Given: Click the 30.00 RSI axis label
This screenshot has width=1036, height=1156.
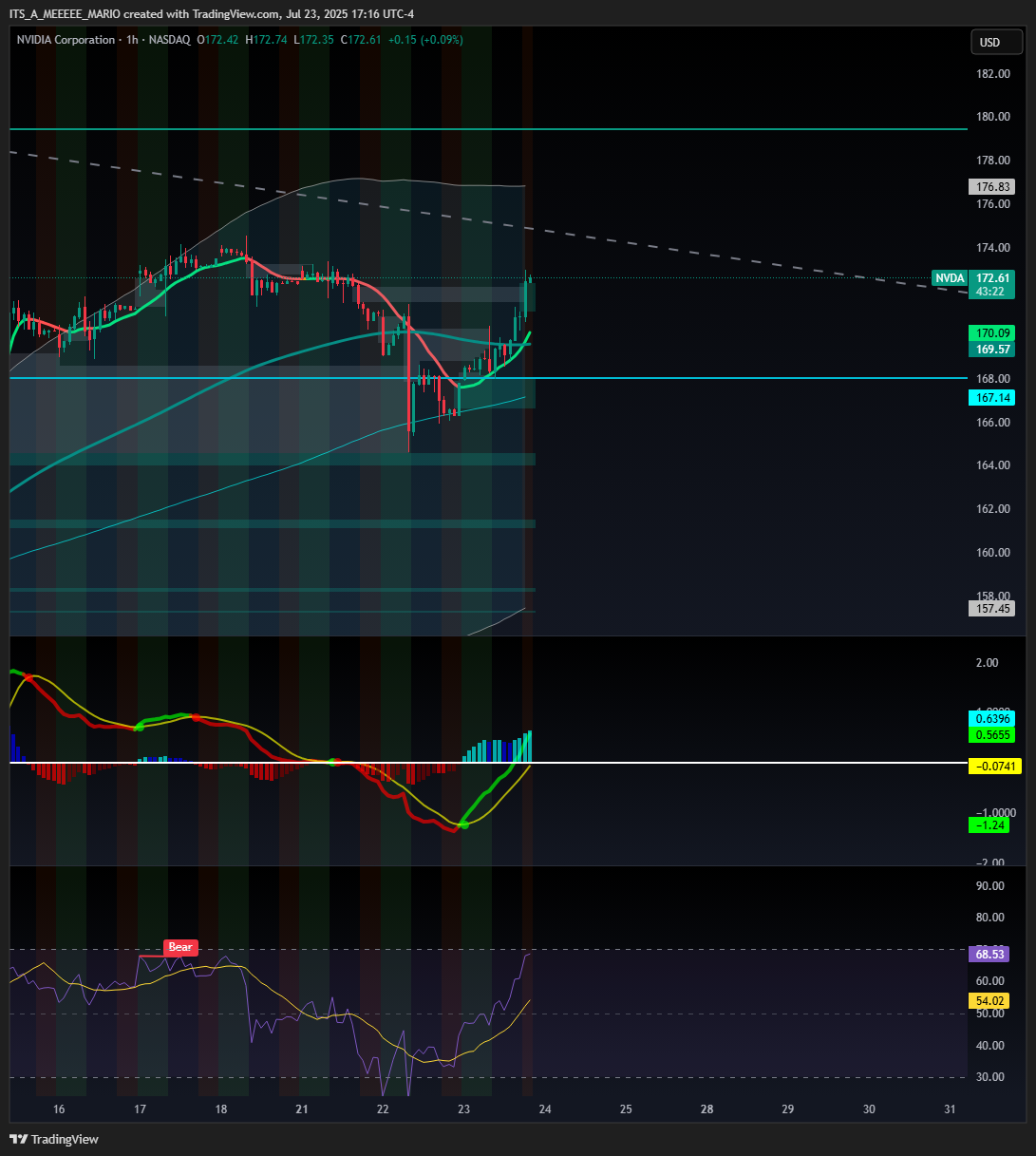Looking at the screenshot, I should pos(990,1077).
